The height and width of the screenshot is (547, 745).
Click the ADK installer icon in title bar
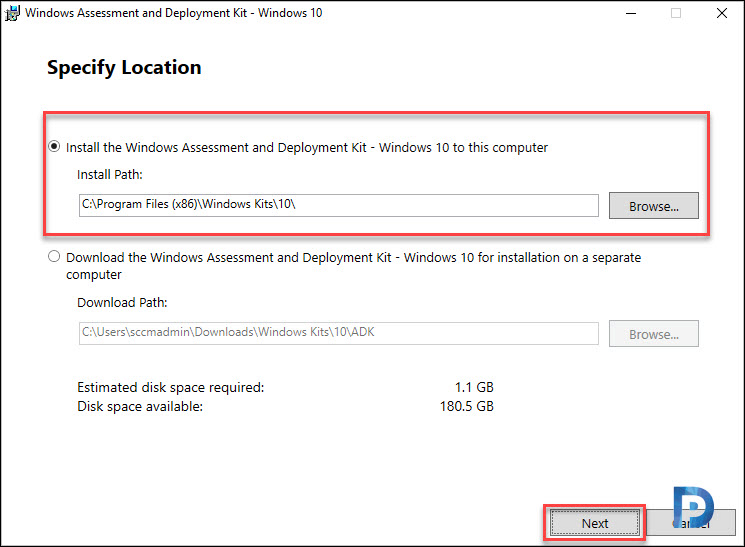tap(12, 13)
